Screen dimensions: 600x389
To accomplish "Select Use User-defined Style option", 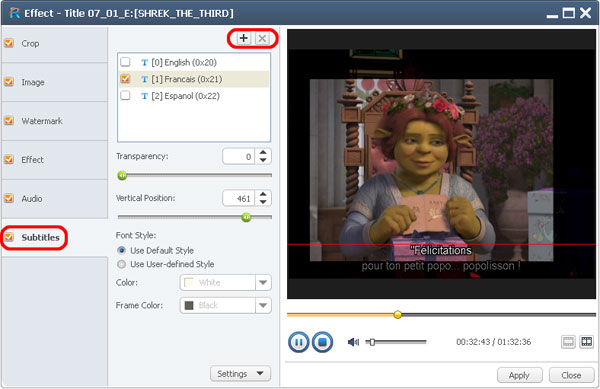I will (122, 264).
